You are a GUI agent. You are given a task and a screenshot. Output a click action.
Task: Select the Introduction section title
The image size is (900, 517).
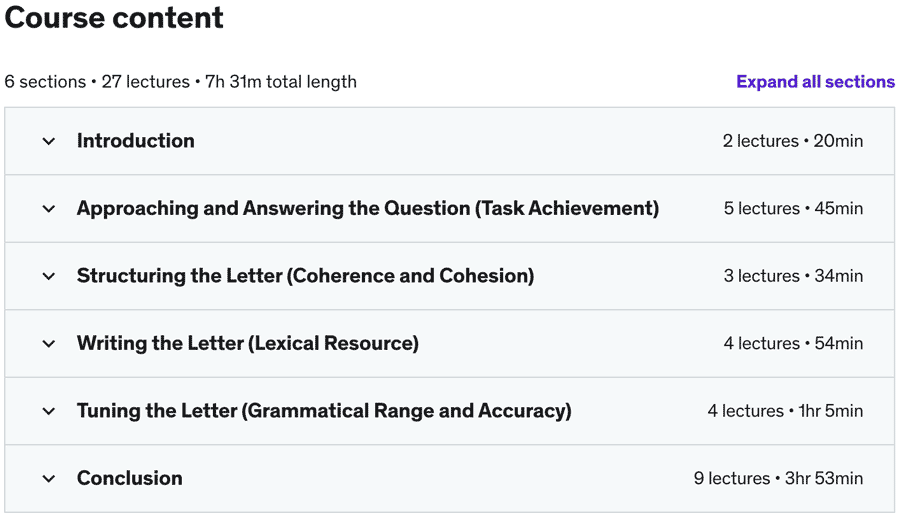click(x=136, y=141)
